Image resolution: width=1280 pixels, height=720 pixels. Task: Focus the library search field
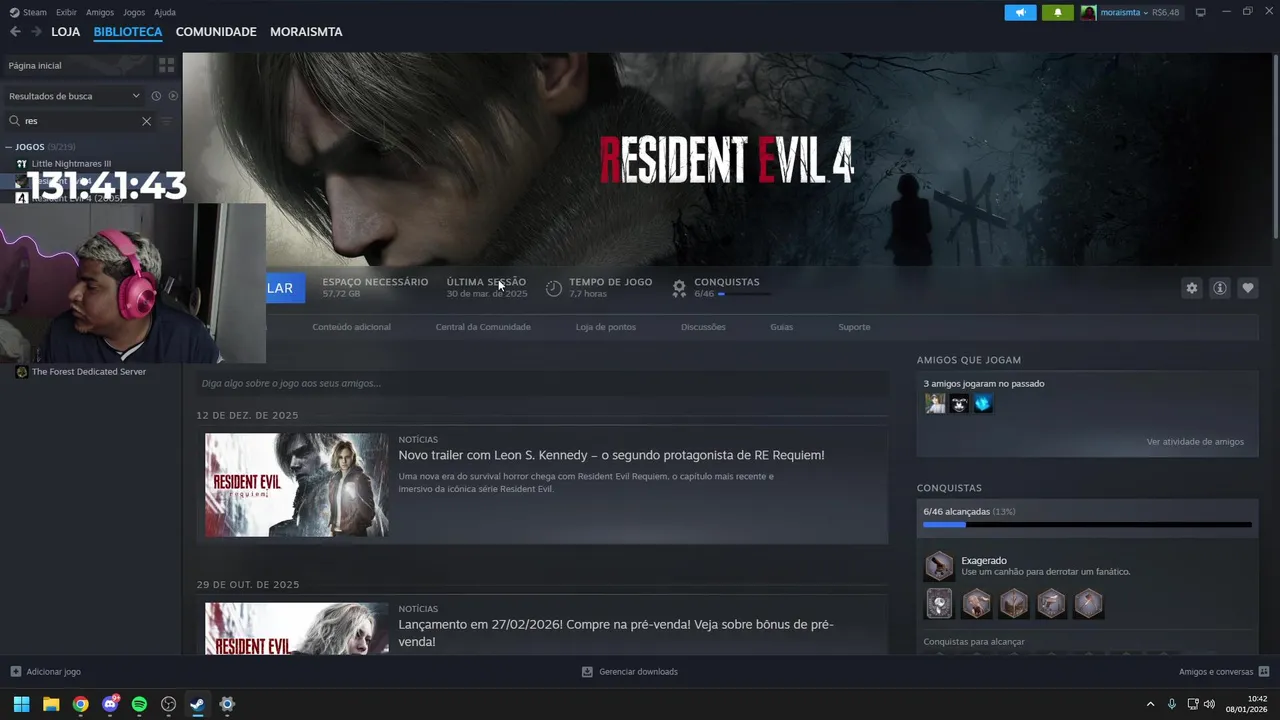(x=80, y=121)
